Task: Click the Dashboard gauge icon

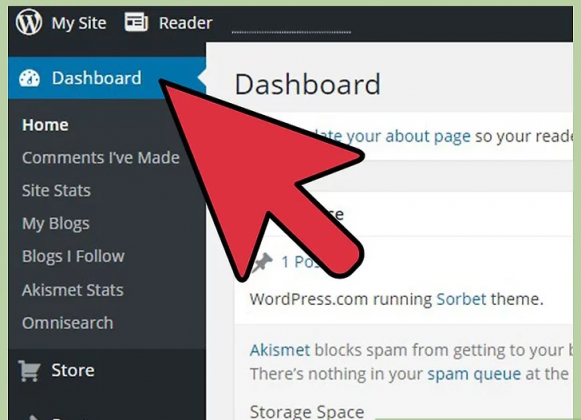Action: point(29,78)
